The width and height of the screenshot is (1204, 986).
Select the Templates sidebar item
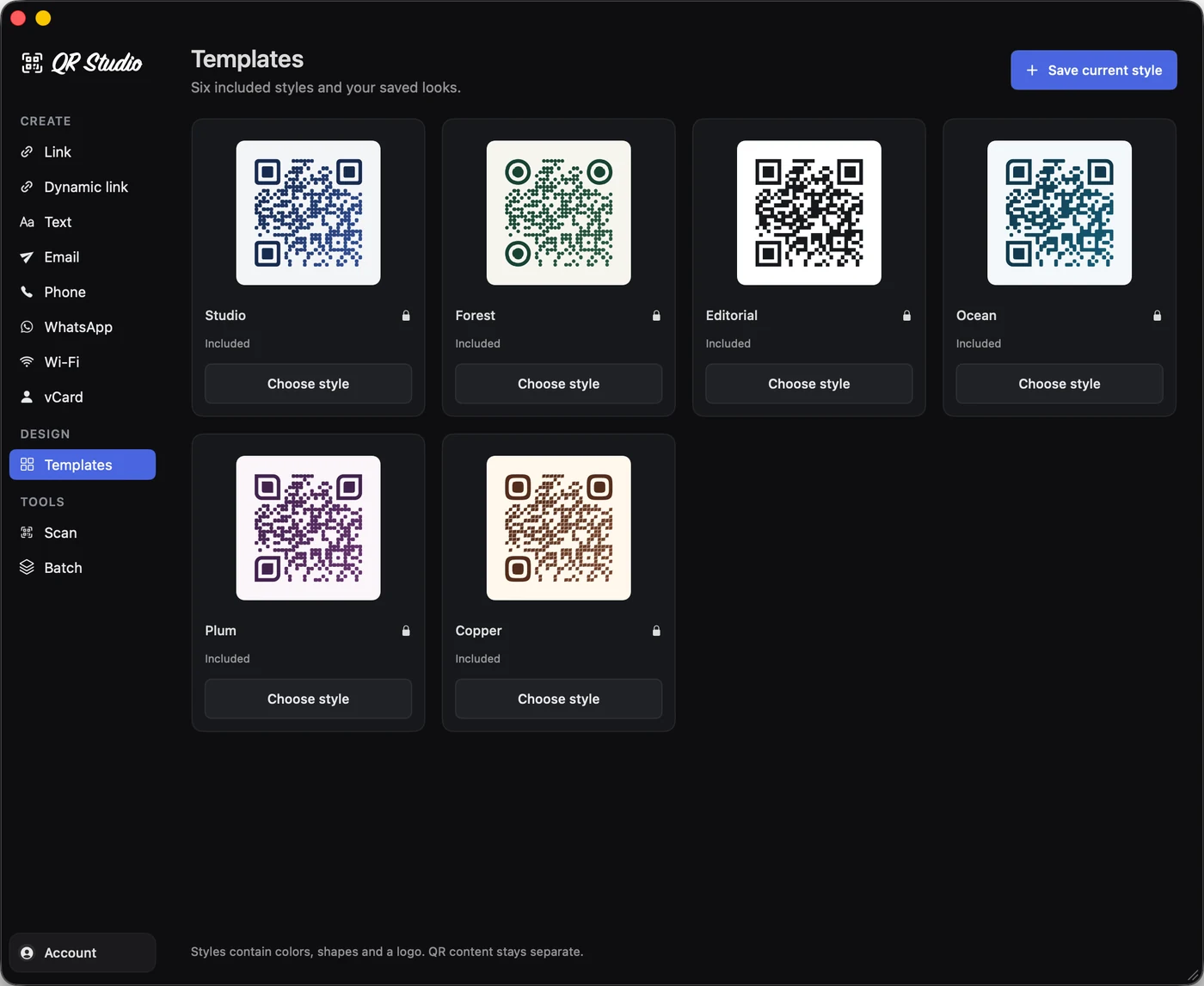[x=83, y=465]
